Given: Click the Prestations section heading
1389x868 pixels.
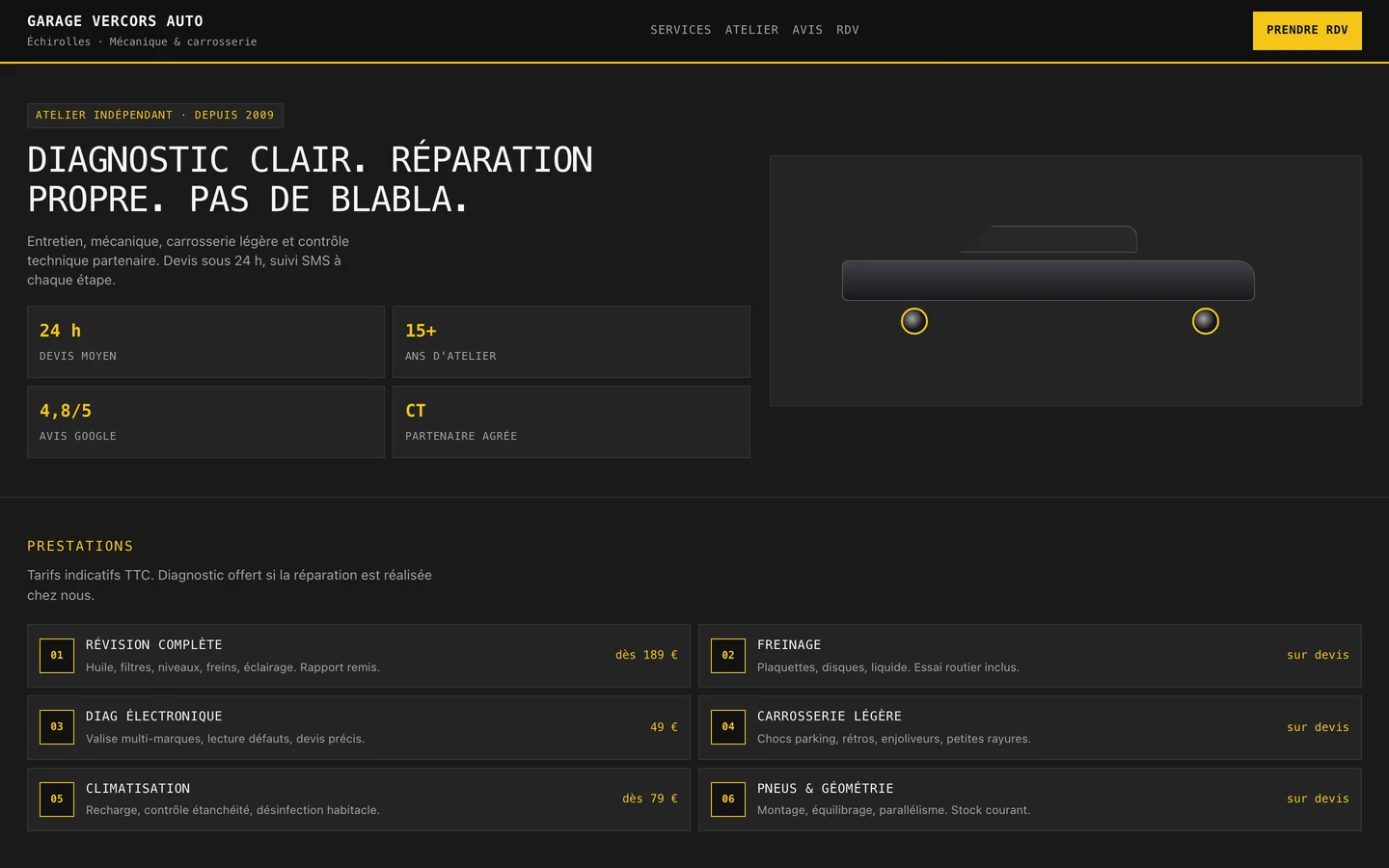Looking at the screenshot, I should 80,546.
